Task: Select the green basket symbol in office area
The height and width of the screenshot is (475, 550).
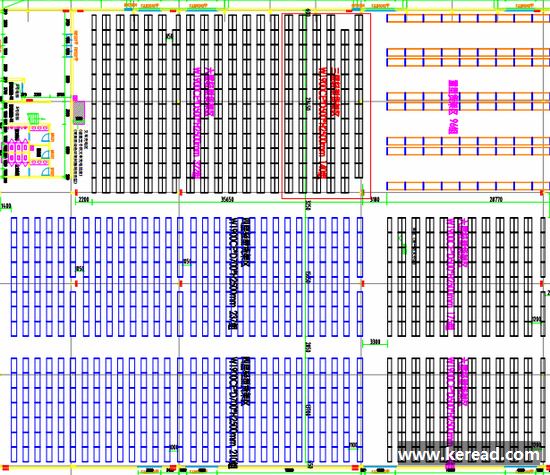Action: 33,118
